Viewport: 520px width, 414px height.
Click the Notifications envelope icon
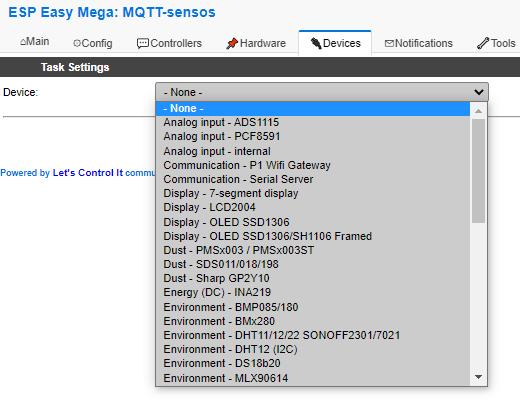(x=389, y=43)
